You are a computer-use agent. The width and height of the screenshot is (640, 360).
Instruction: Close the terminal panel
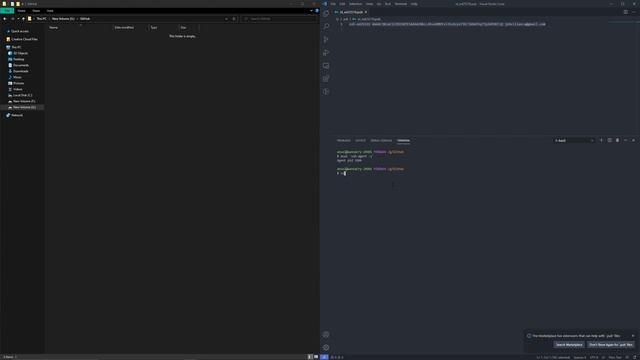633,140
